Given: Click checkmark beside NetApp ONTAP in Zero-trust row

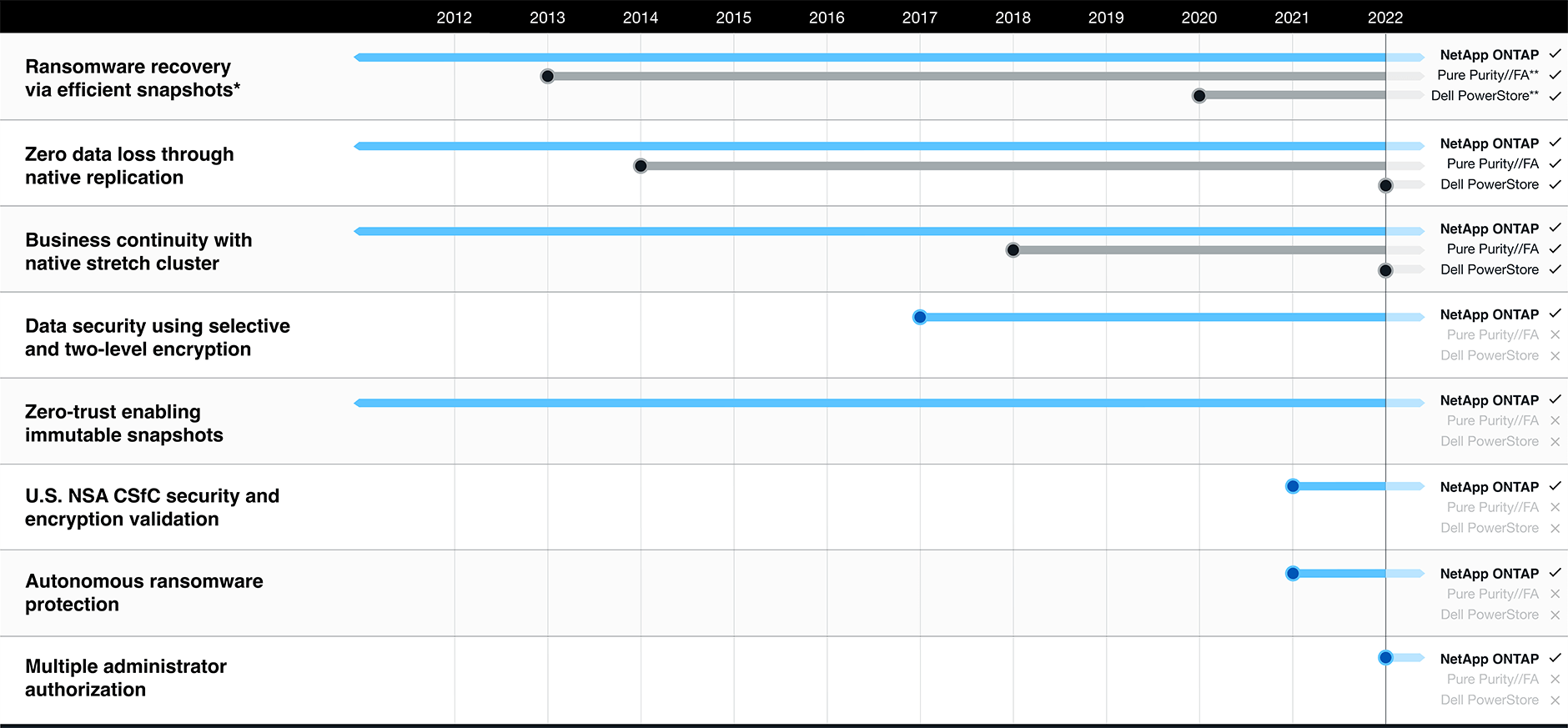Looking at the screenshot, I should (x=1555, y=399).
